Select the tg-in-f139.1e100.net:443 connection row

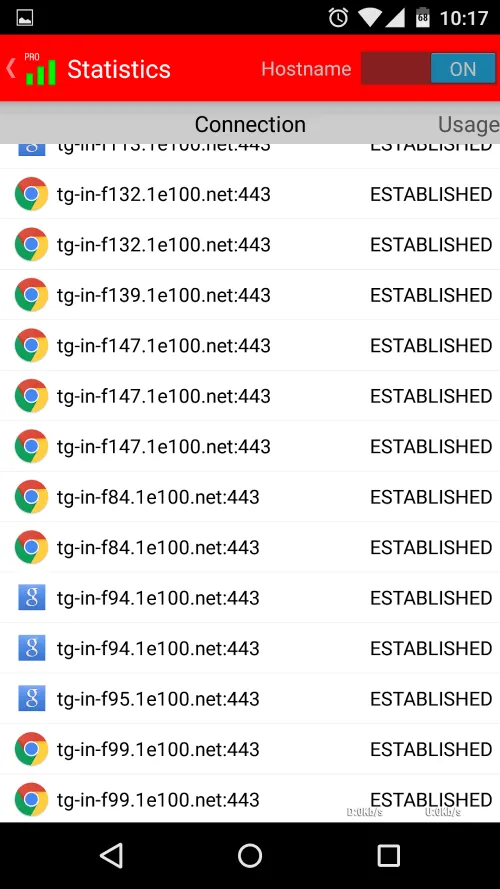pos(250,295)
